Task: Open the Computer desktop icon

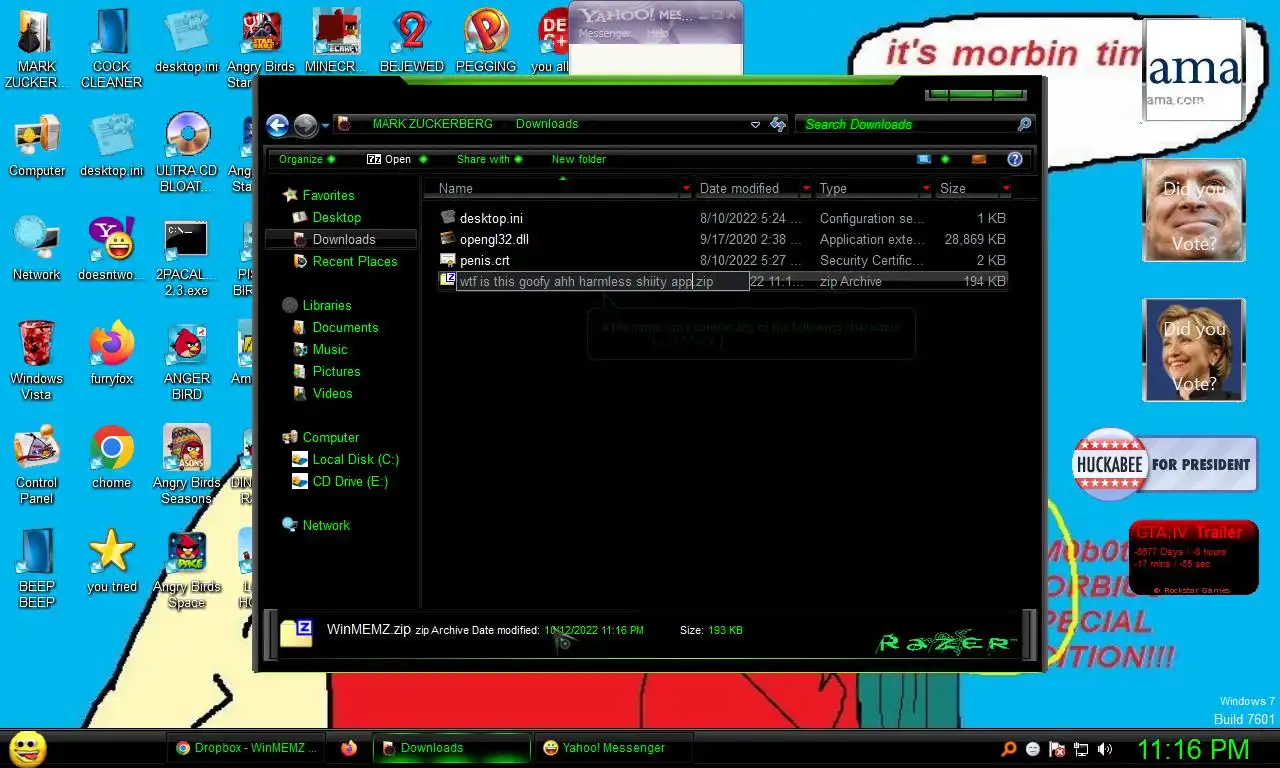Action: (x=37, y=146)
